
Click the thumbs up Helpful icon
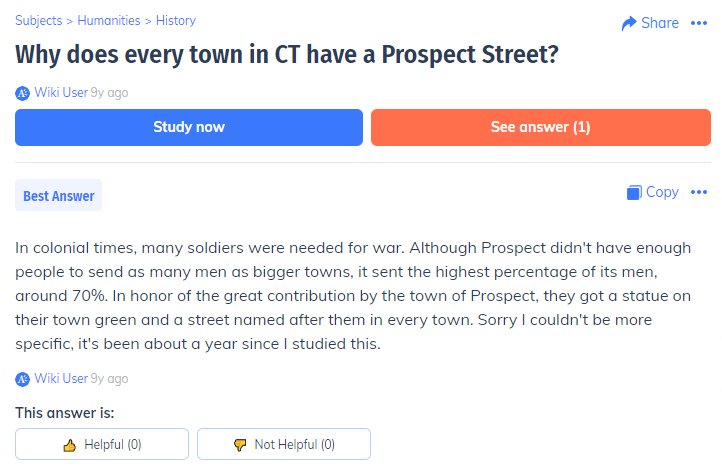[x=70, y=445]
